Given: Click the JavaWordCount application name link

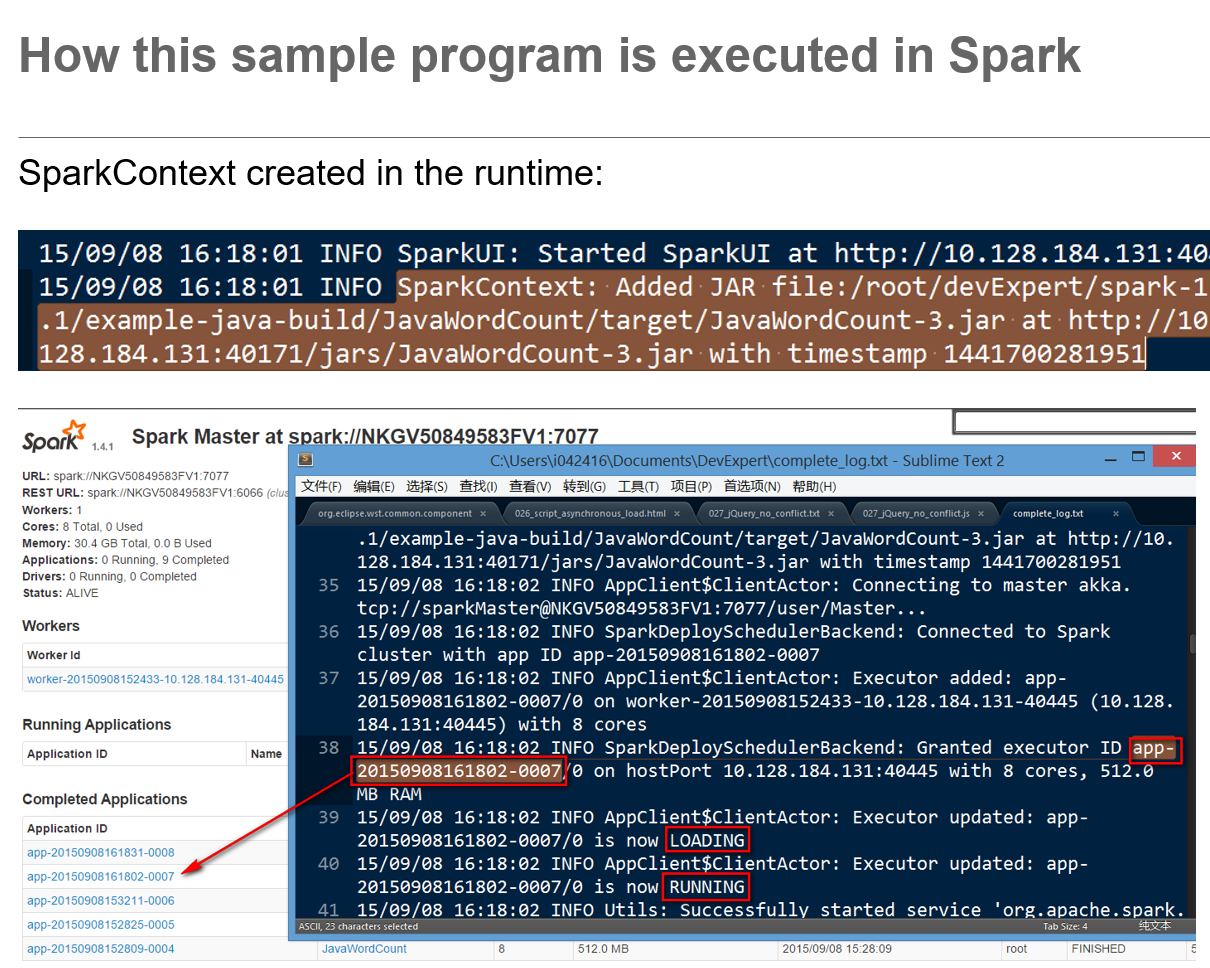Looking at the screenshot, I should (x=364, y=949).
